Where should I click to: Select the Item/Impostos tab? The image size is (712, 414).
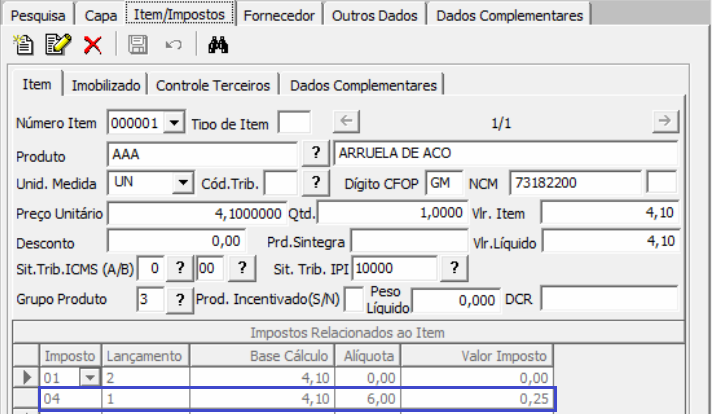click(179, 14)
